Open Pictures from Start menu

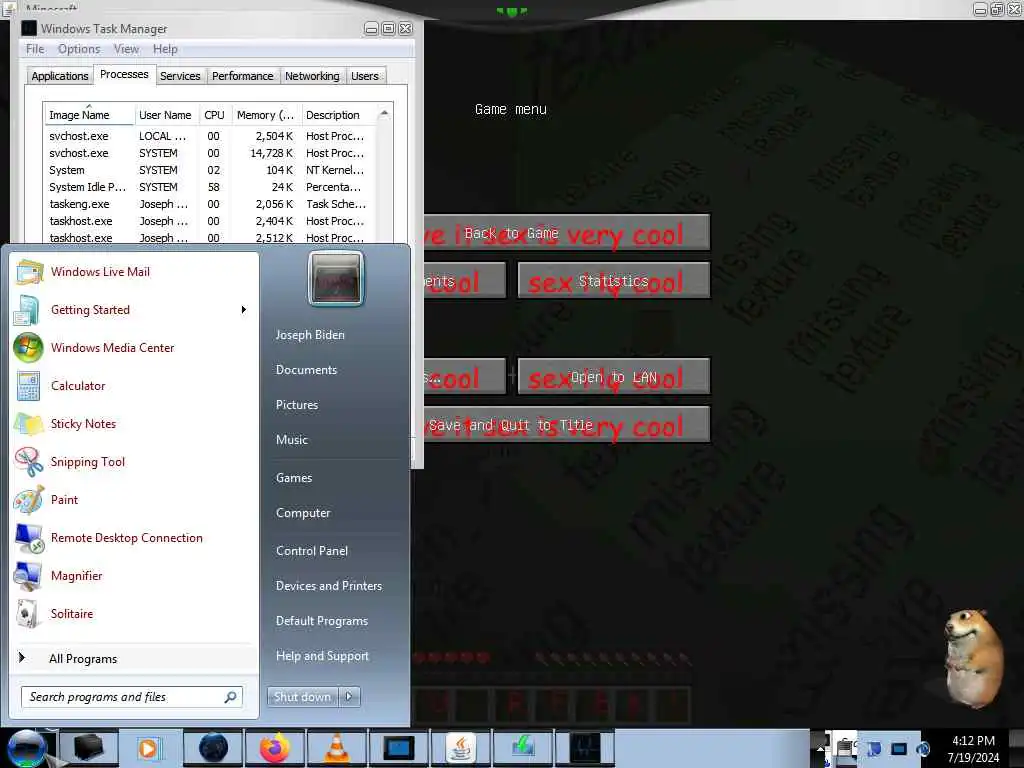tap(297, 405)
